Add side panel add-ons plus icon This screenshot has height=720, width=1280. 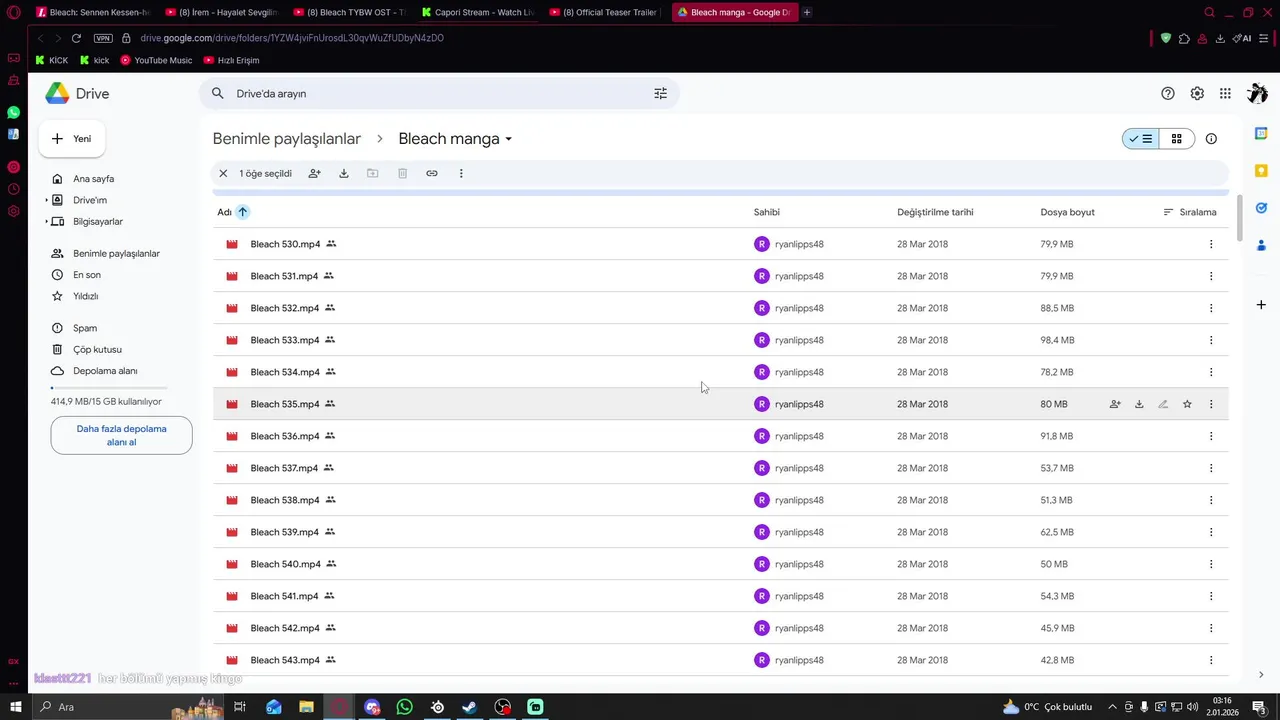[1261, 304]
